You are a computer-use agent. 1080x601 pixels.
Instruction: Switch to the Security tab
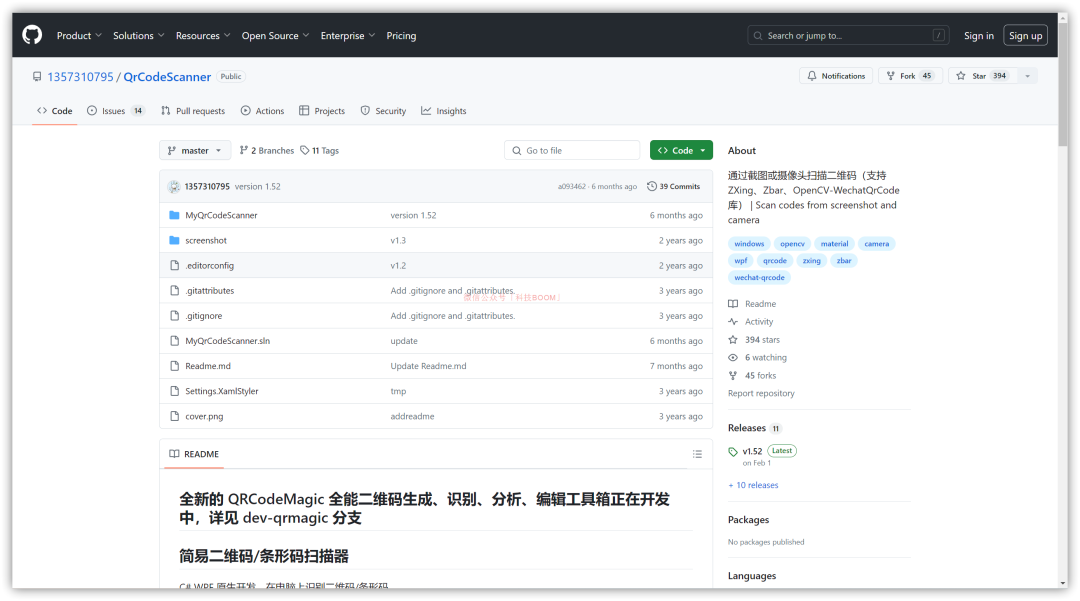pos(384,111)
